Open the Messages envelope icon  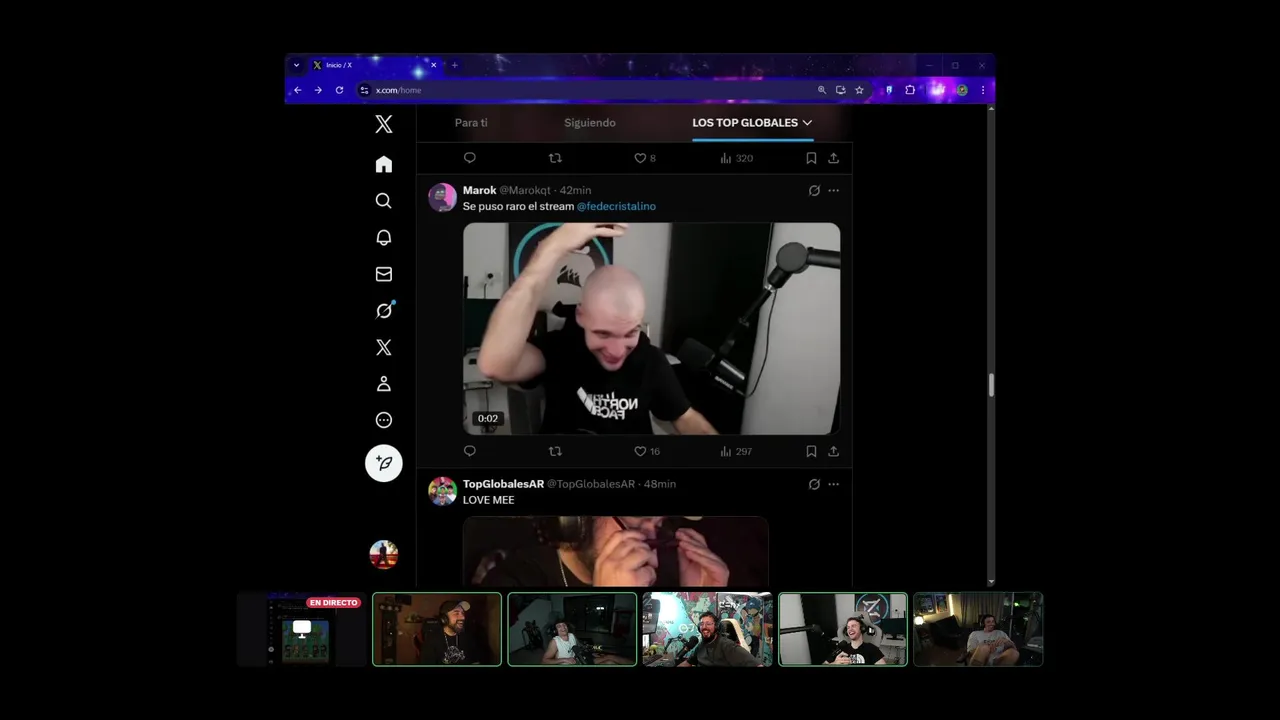(384, 274)
